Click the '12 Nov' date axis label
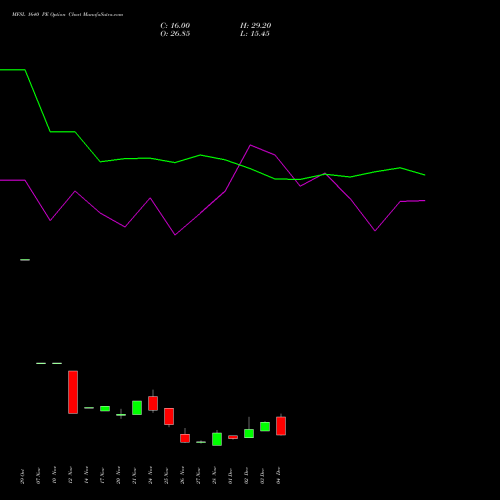The height and width of the screenshot is (500, 500). point(70,476)
